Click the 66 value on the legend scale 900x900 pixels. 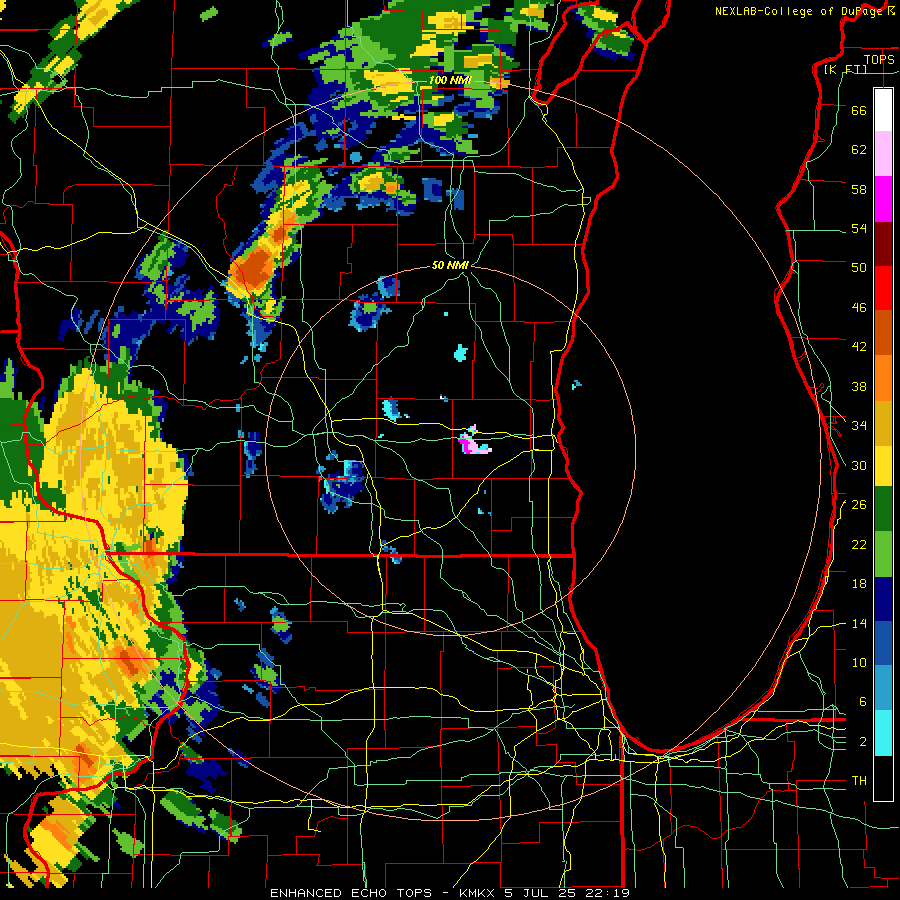pyautogui.click(x=859, y=110)
